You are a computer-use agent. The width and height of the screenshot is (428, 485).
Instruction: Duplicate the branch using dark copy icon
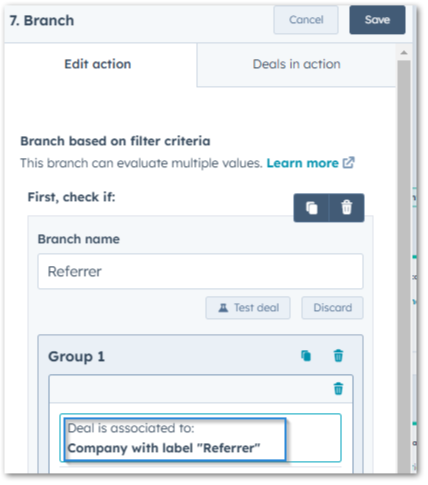311,208
